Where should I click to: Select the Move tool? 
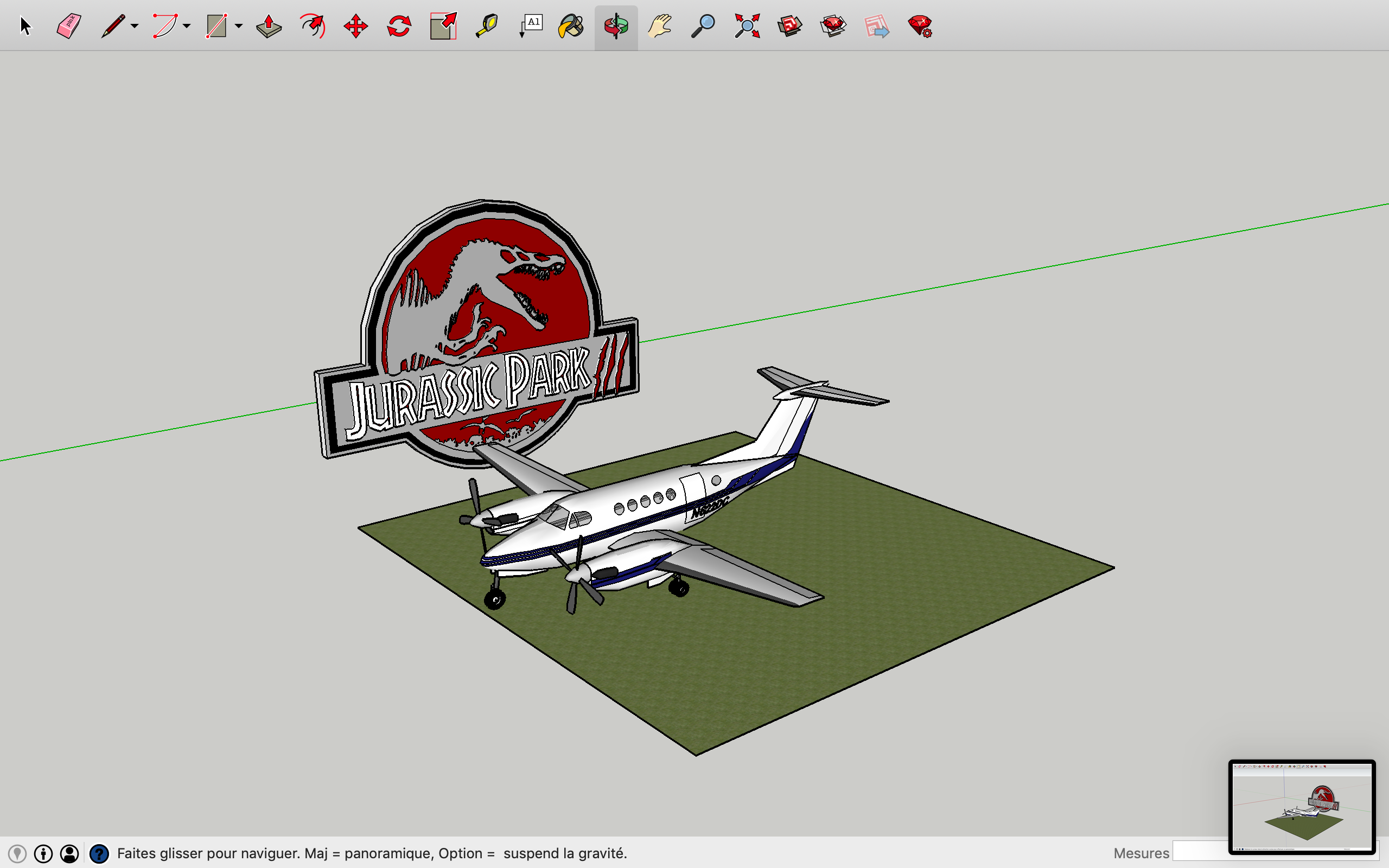tap(356, 27)
